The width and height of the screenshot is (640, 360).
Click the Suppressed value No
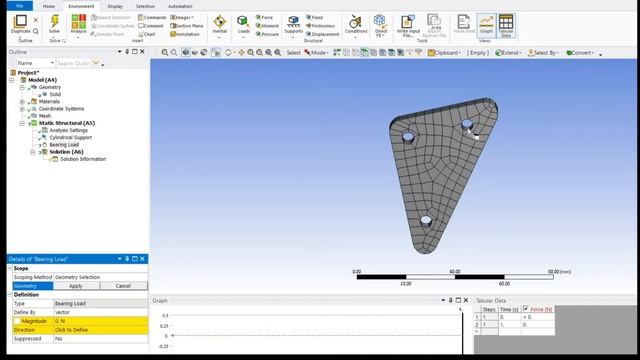point(100,339)
